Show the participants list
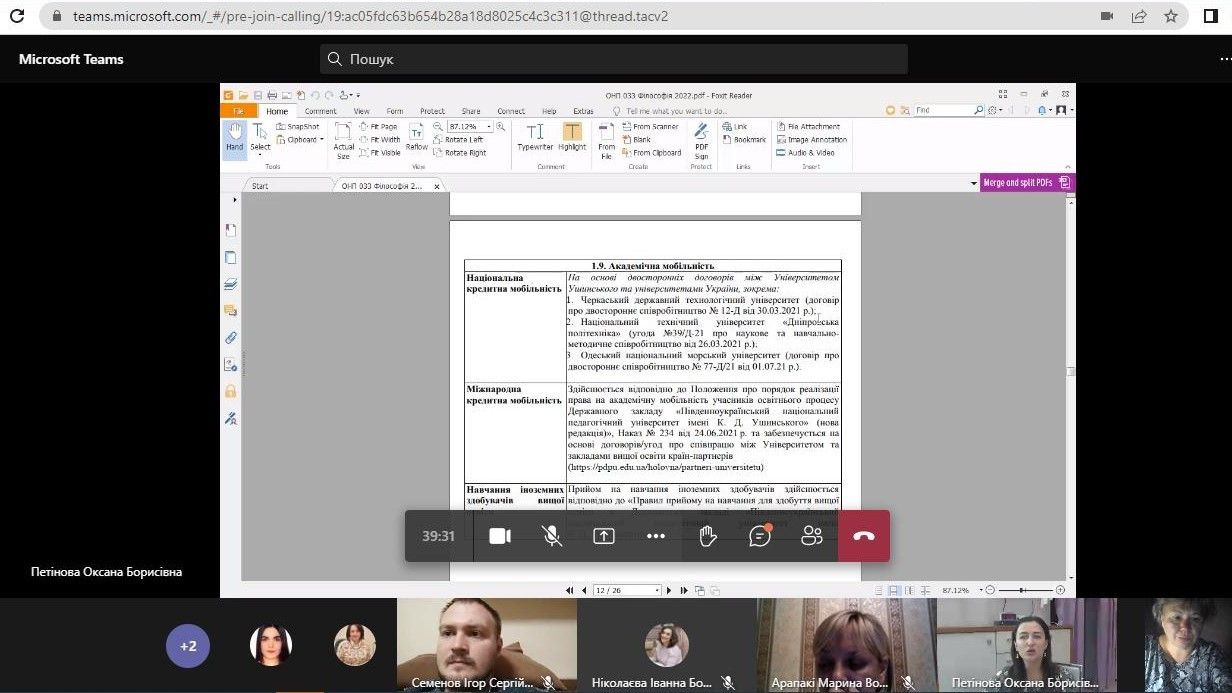Viewport: 1232px width, 693px height. 812,536
